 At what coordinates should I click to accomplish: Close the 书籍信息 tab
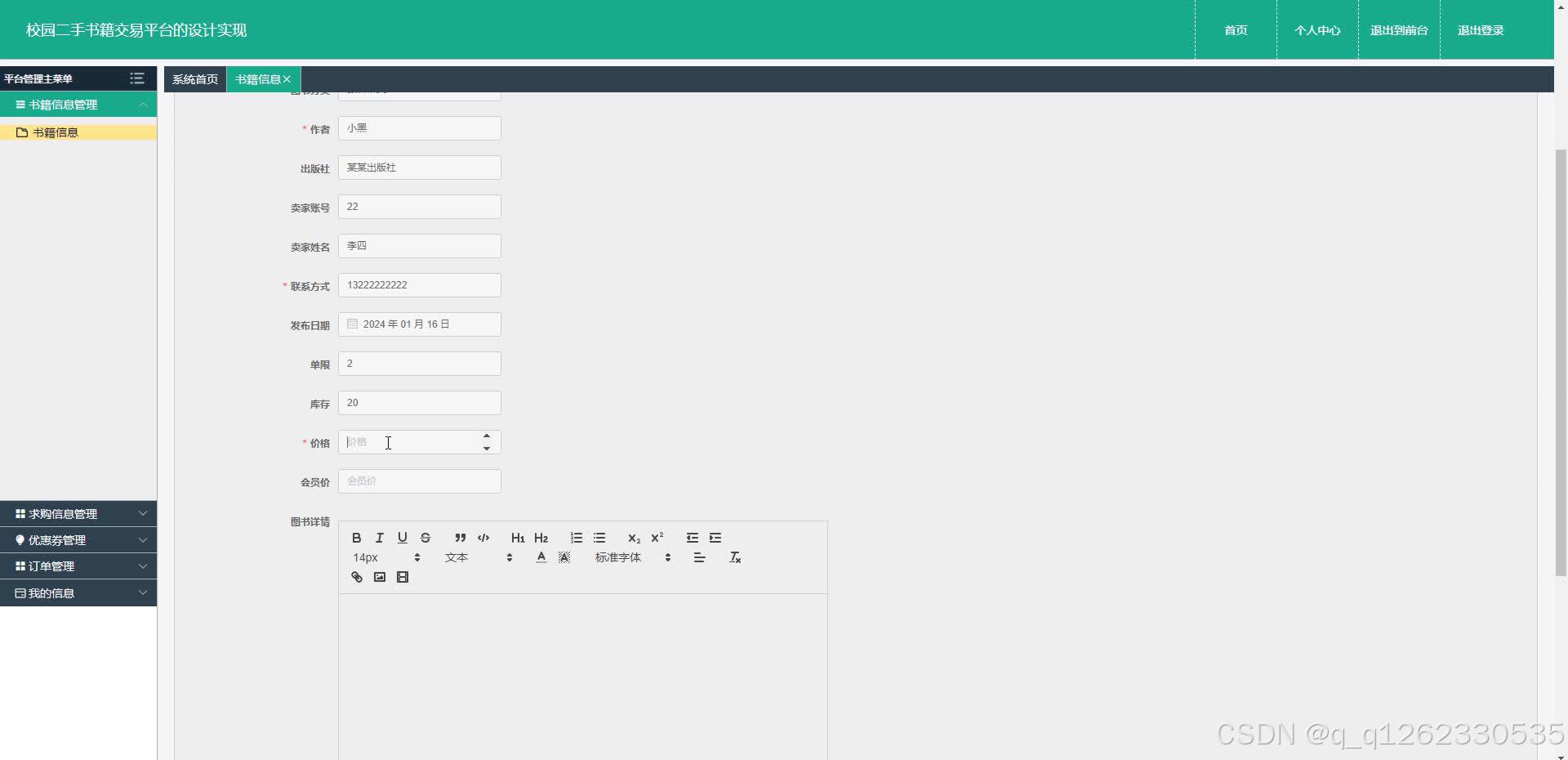click(x=287, y=79)
